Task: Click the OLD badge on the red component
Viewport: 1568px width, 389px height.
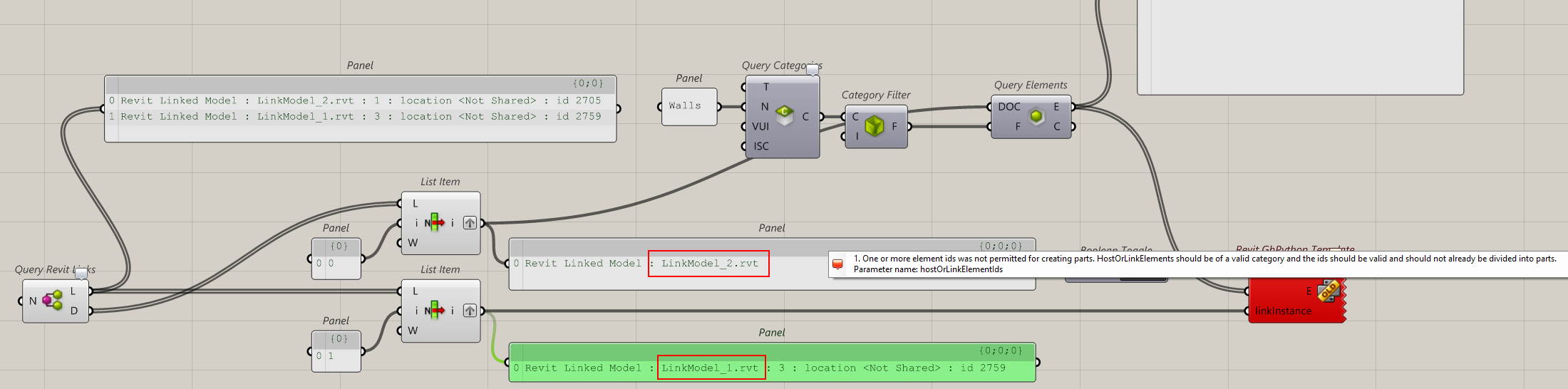Action: click(1329, 291)
